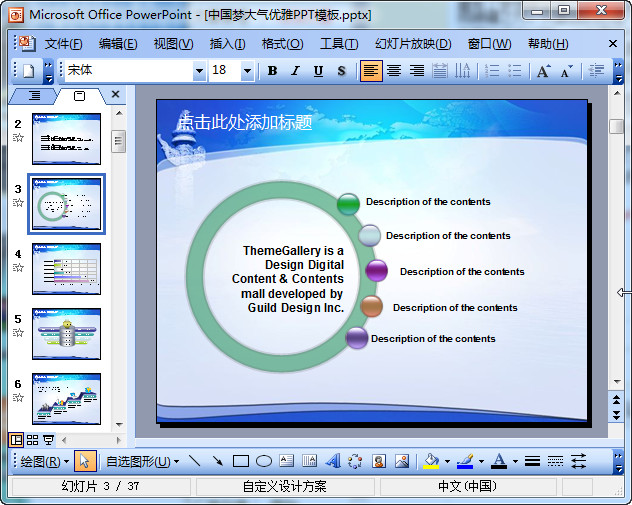Insert a diagram or organization chart
Screen dimensions: 632x505
355,461
